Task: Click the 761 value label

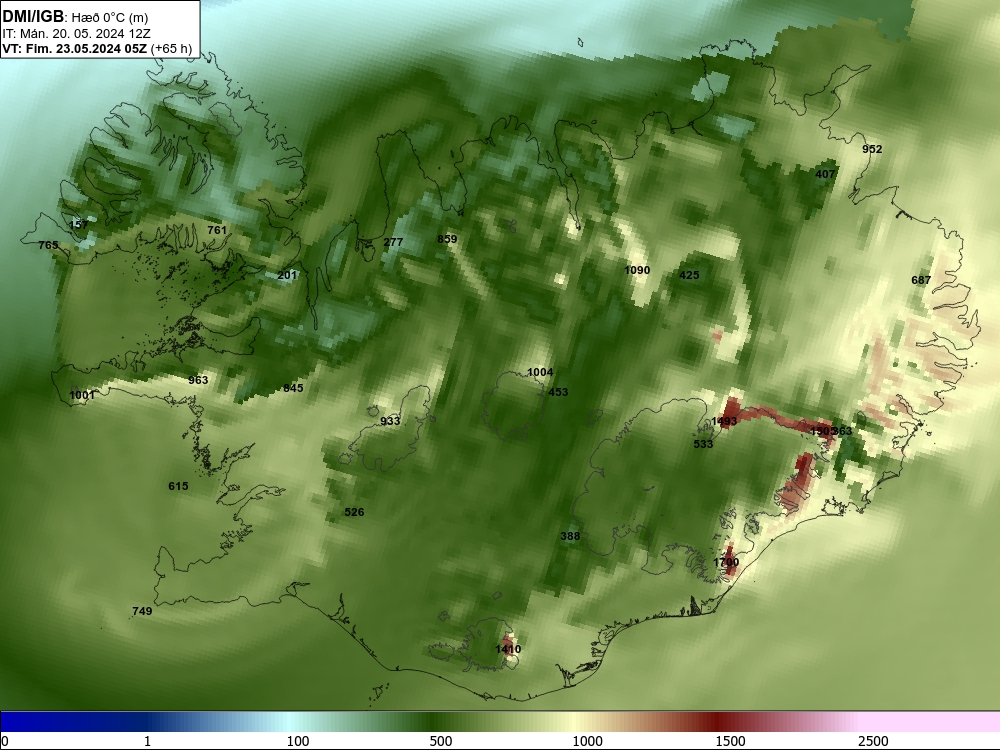Action: point(217,230)
